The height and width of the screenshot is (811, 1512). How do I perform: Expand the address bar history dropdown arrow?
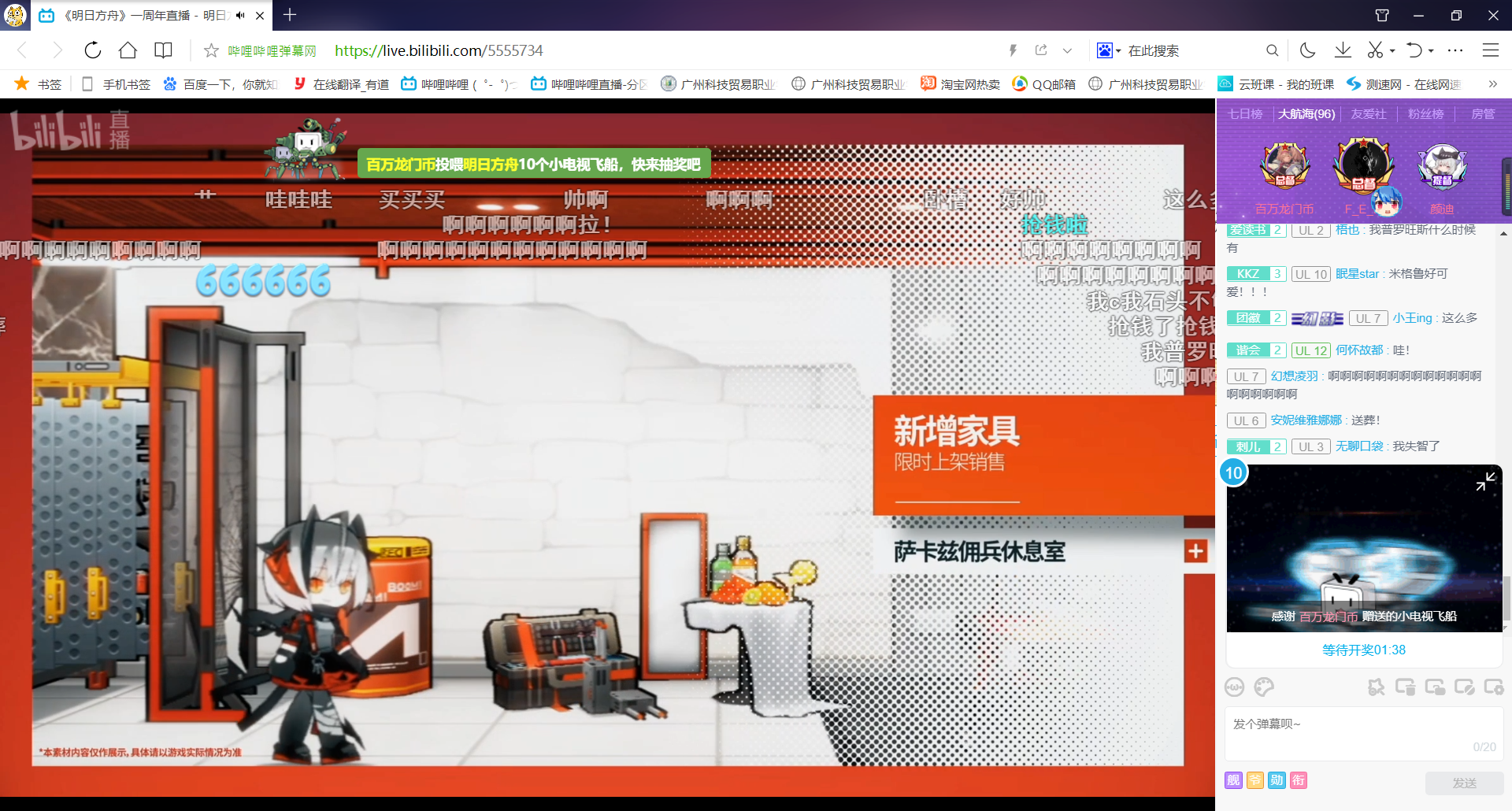pos(1067,50)
